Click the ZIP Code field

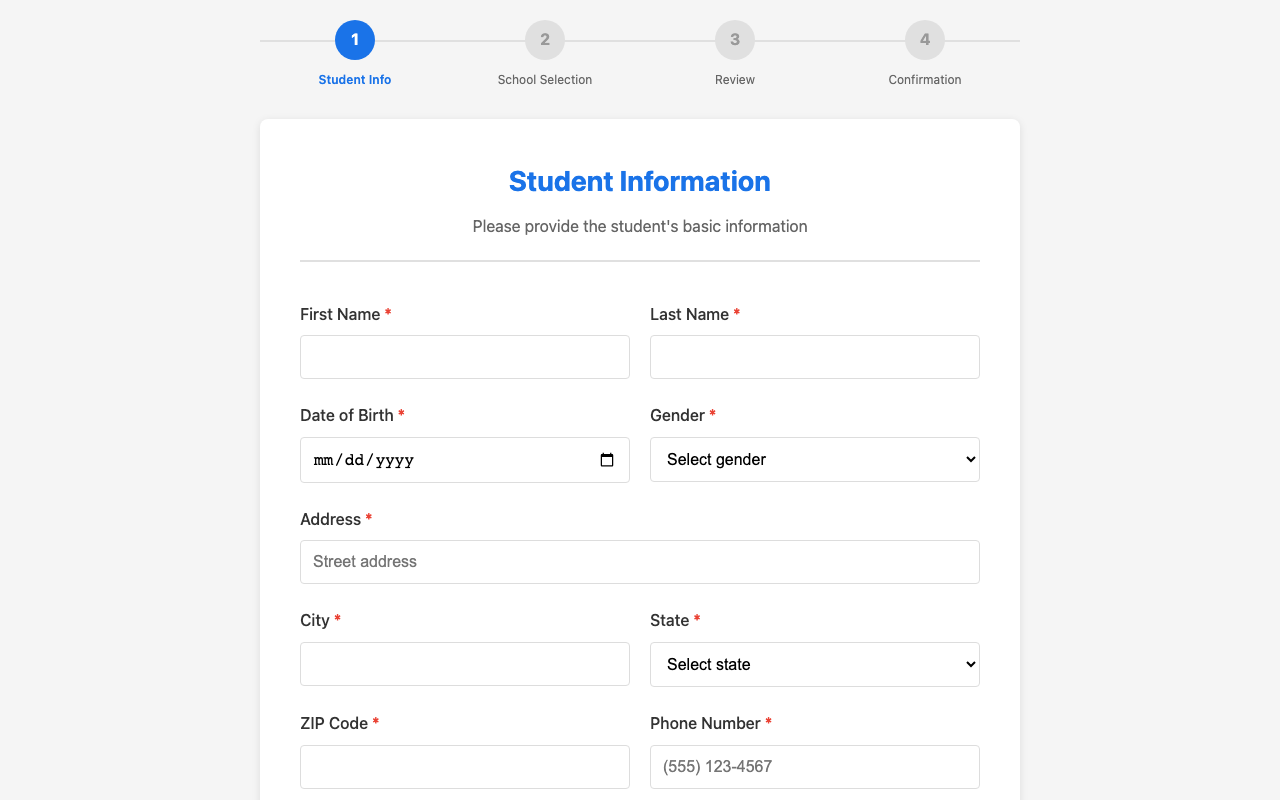tap(464, 766)
